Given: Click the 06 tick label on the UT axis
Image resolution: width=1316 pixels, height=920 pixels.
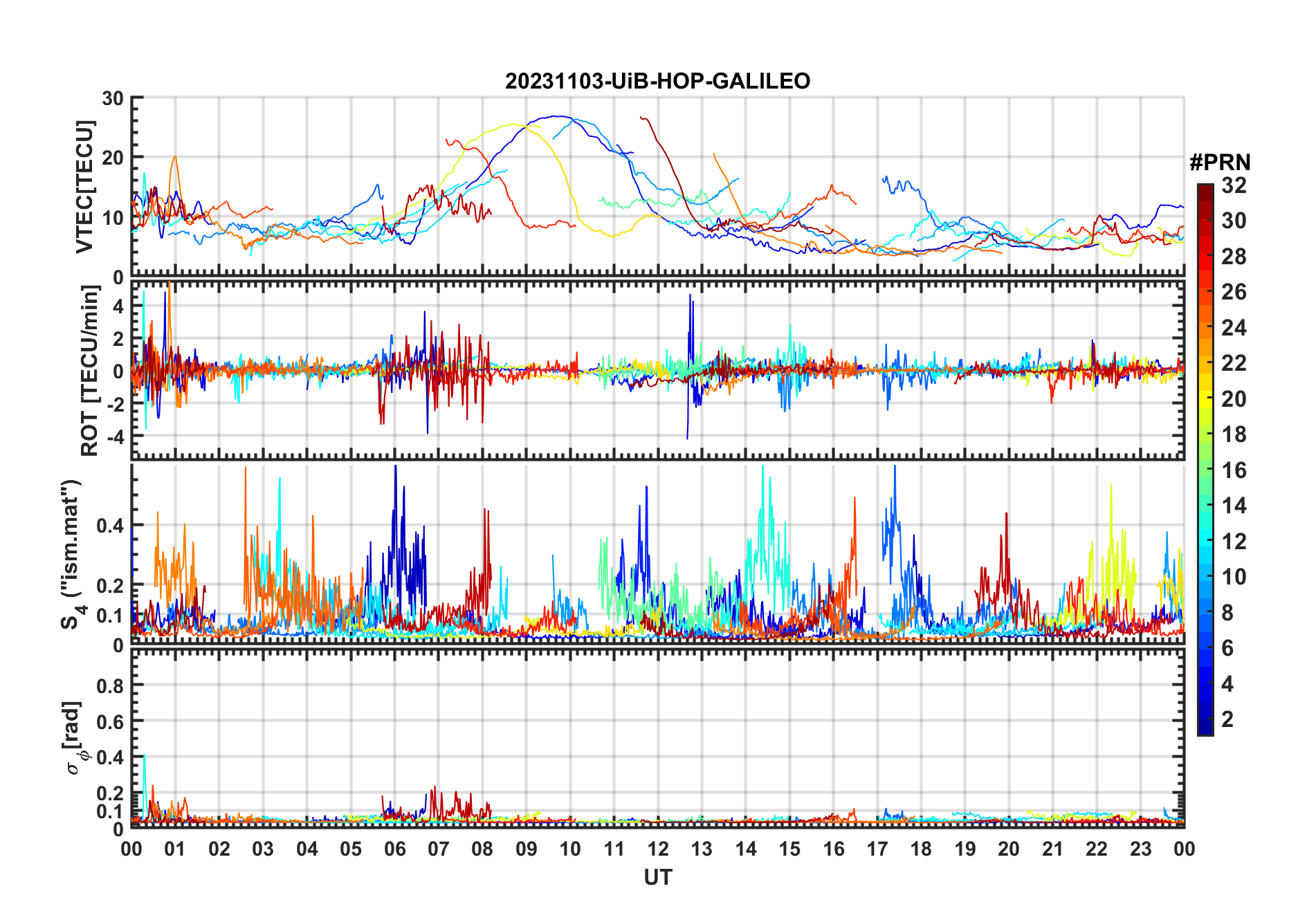Looking at the screenshot, I should pos(394,849).
